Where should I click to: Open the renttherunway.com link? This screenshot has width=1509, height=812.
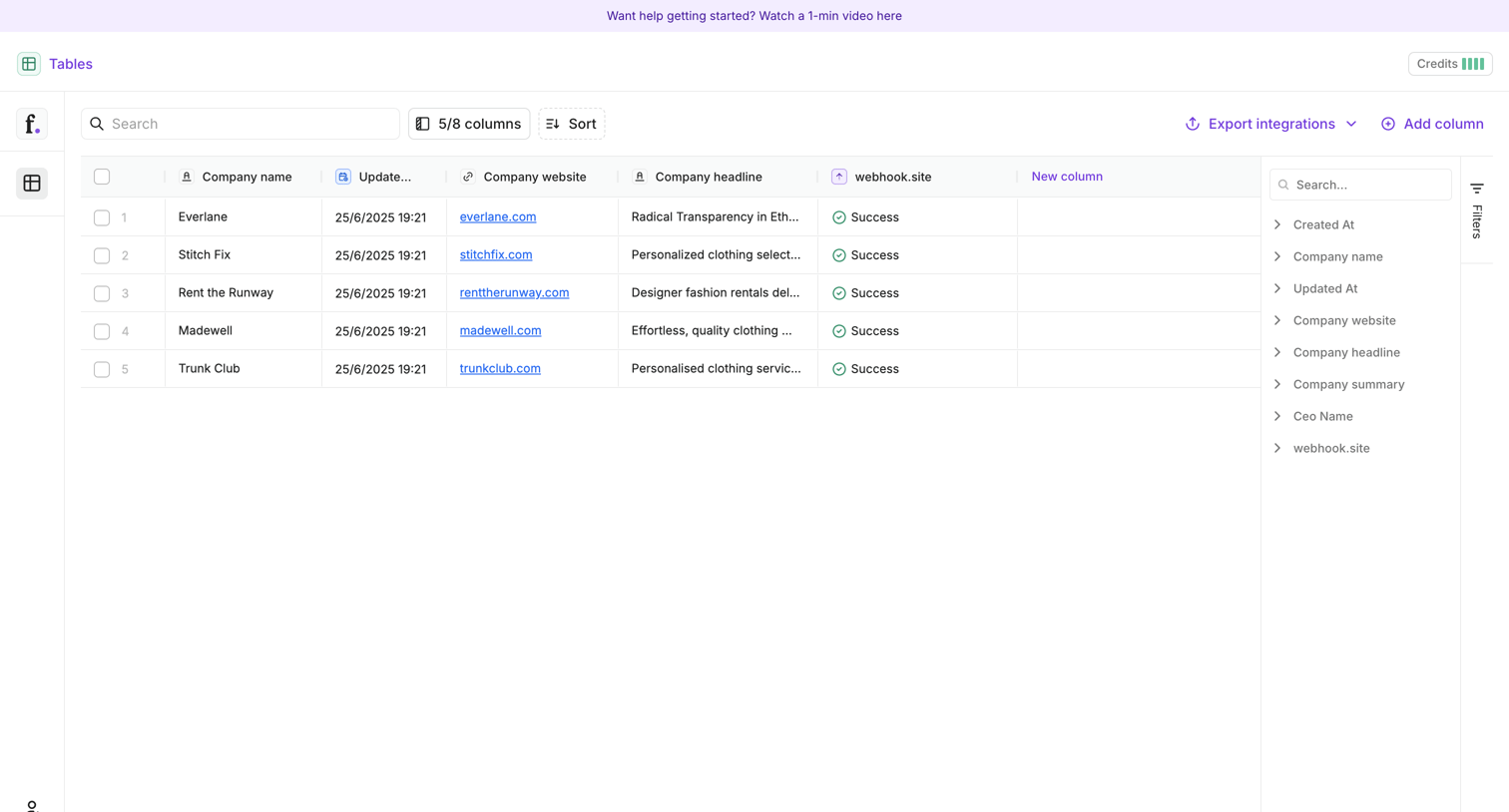(514, 292)
